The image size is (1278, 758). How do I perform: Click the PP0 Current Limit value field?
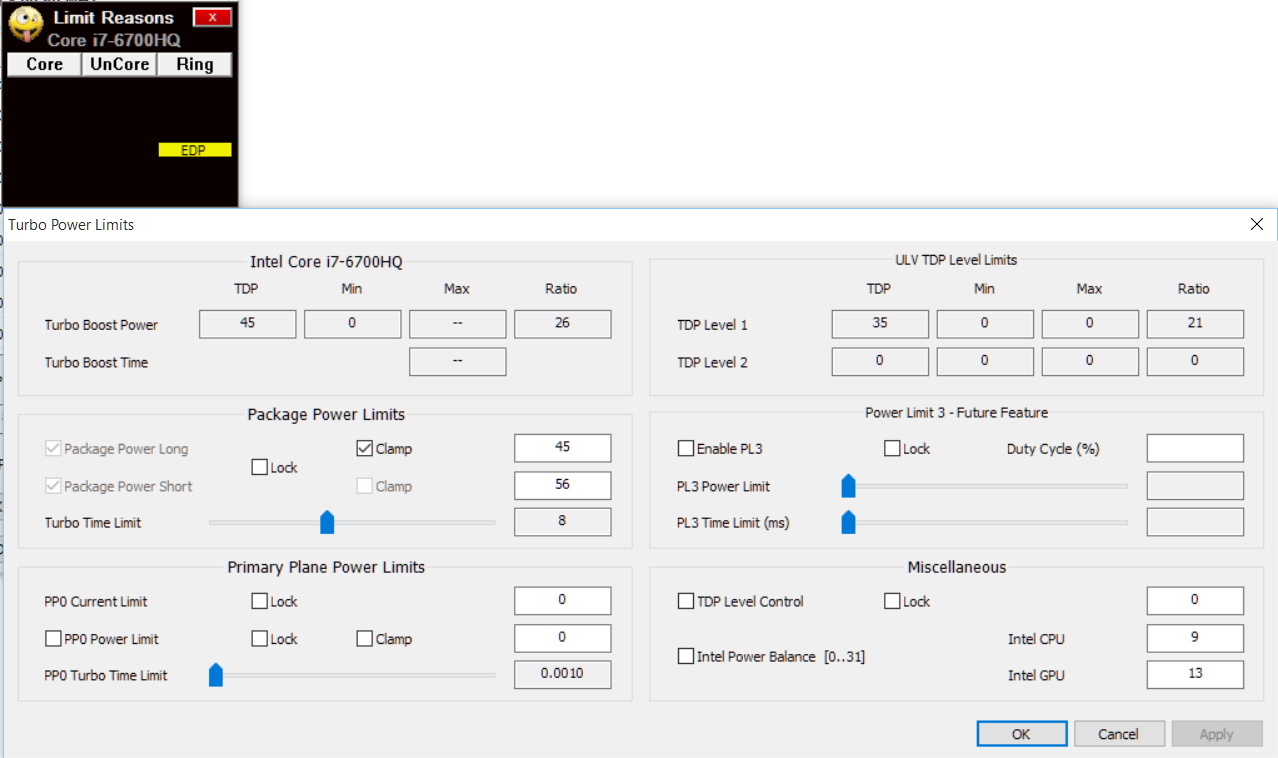[562, 600]
